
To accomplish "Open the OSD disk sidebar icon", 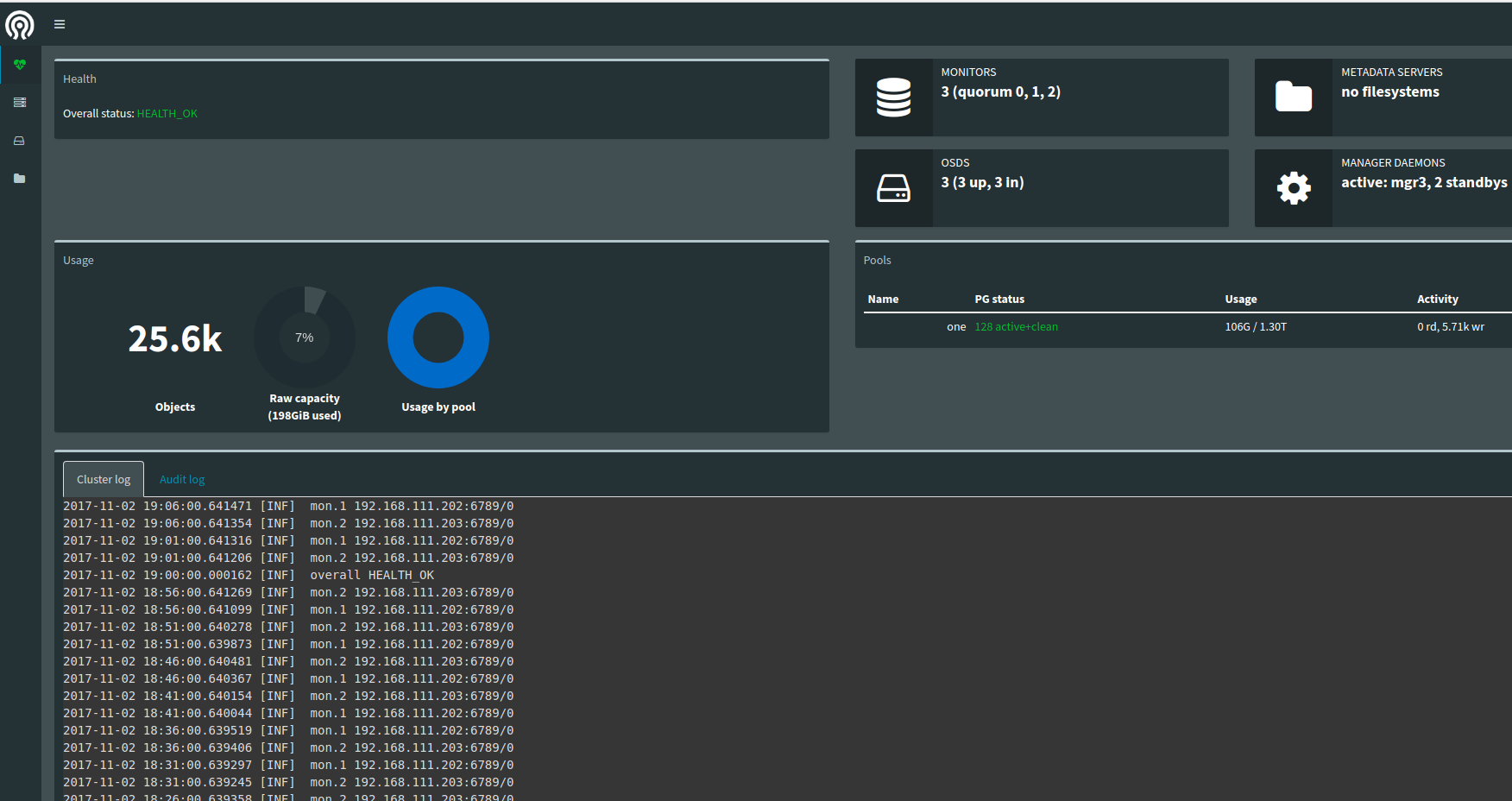I will coord(20,141).
